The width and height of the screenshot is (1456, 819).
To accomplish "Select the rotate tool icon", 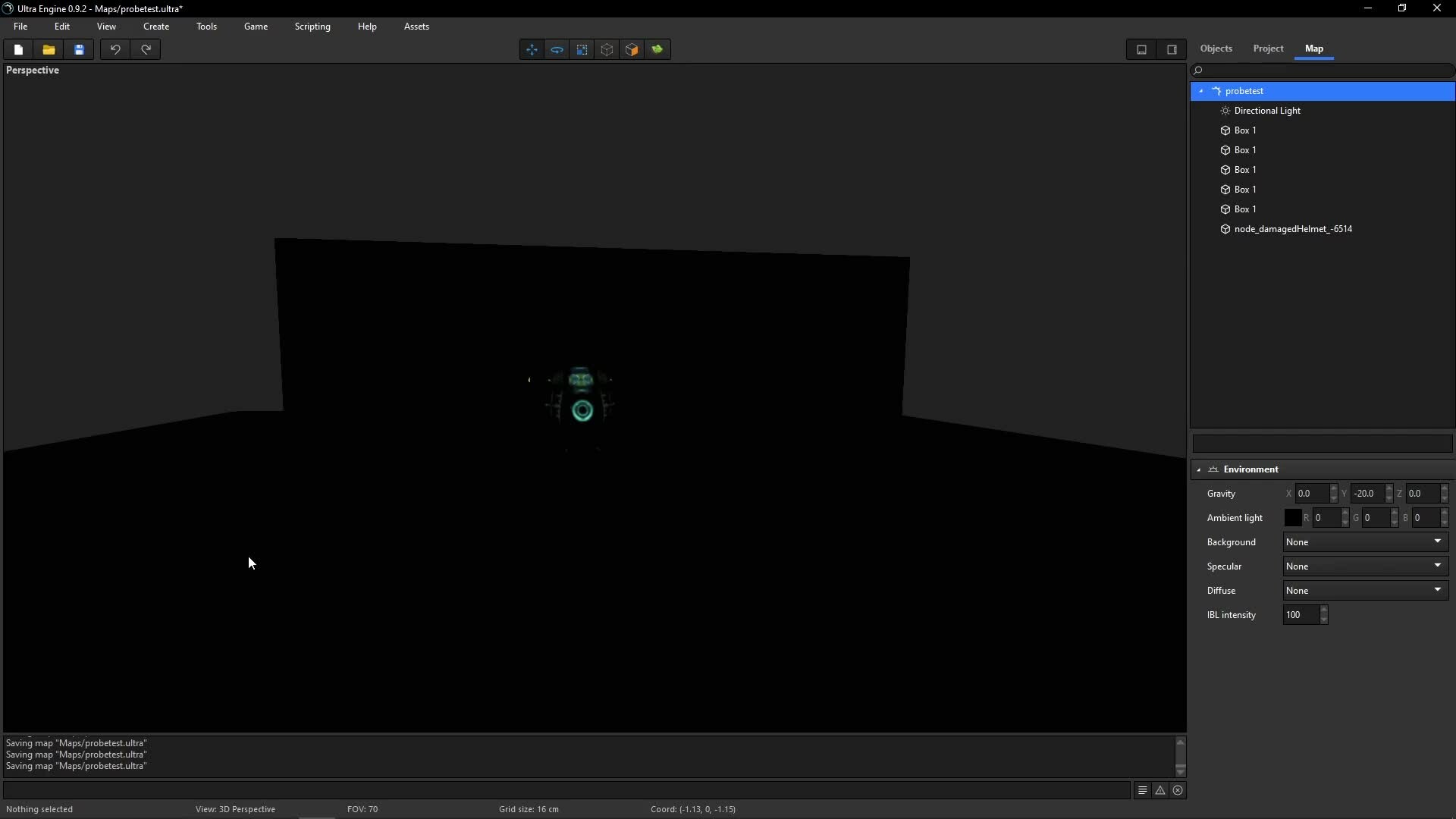I will 557,50.
